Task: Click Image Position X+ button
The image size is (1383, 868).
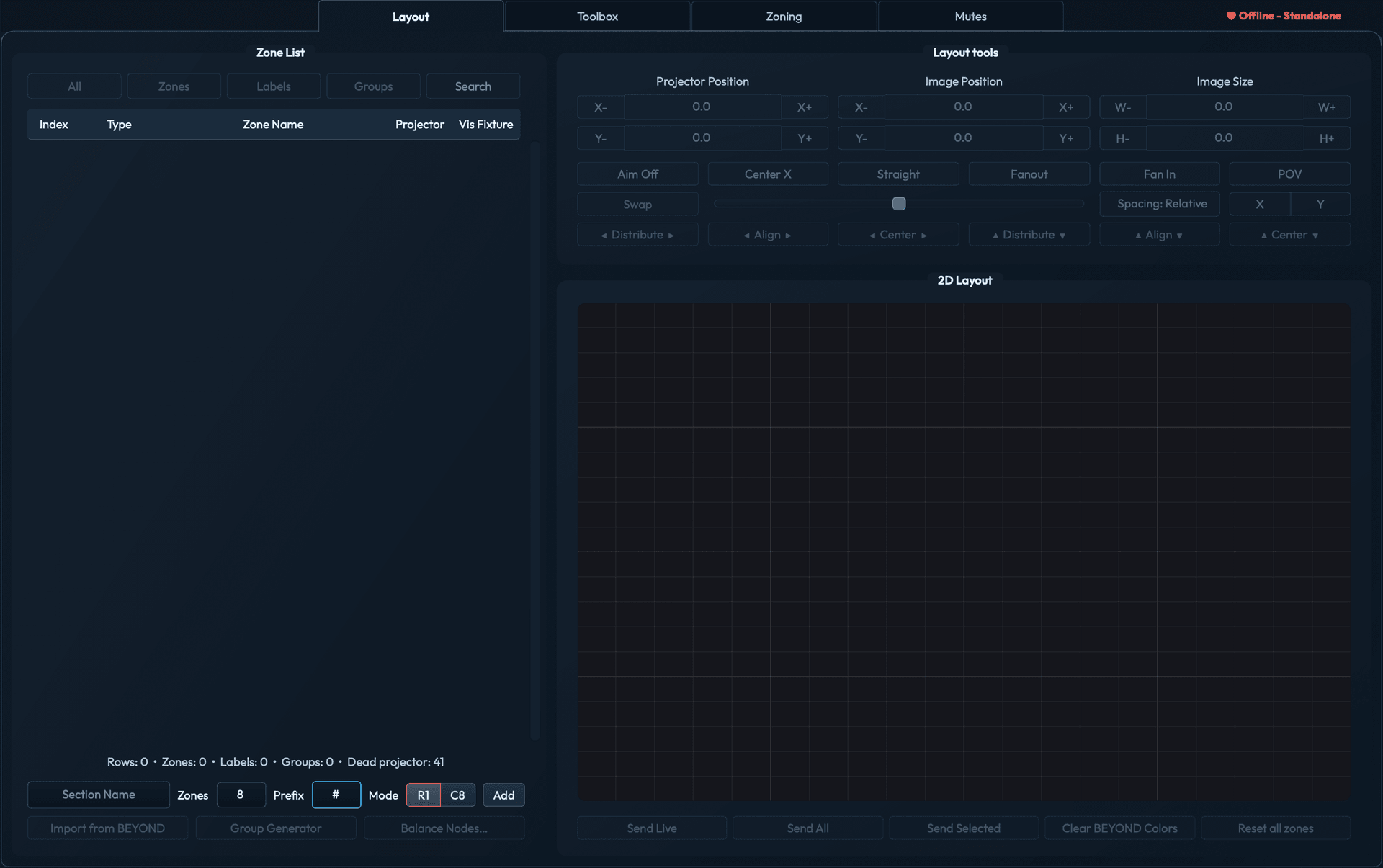Action: coord(1066,107)
